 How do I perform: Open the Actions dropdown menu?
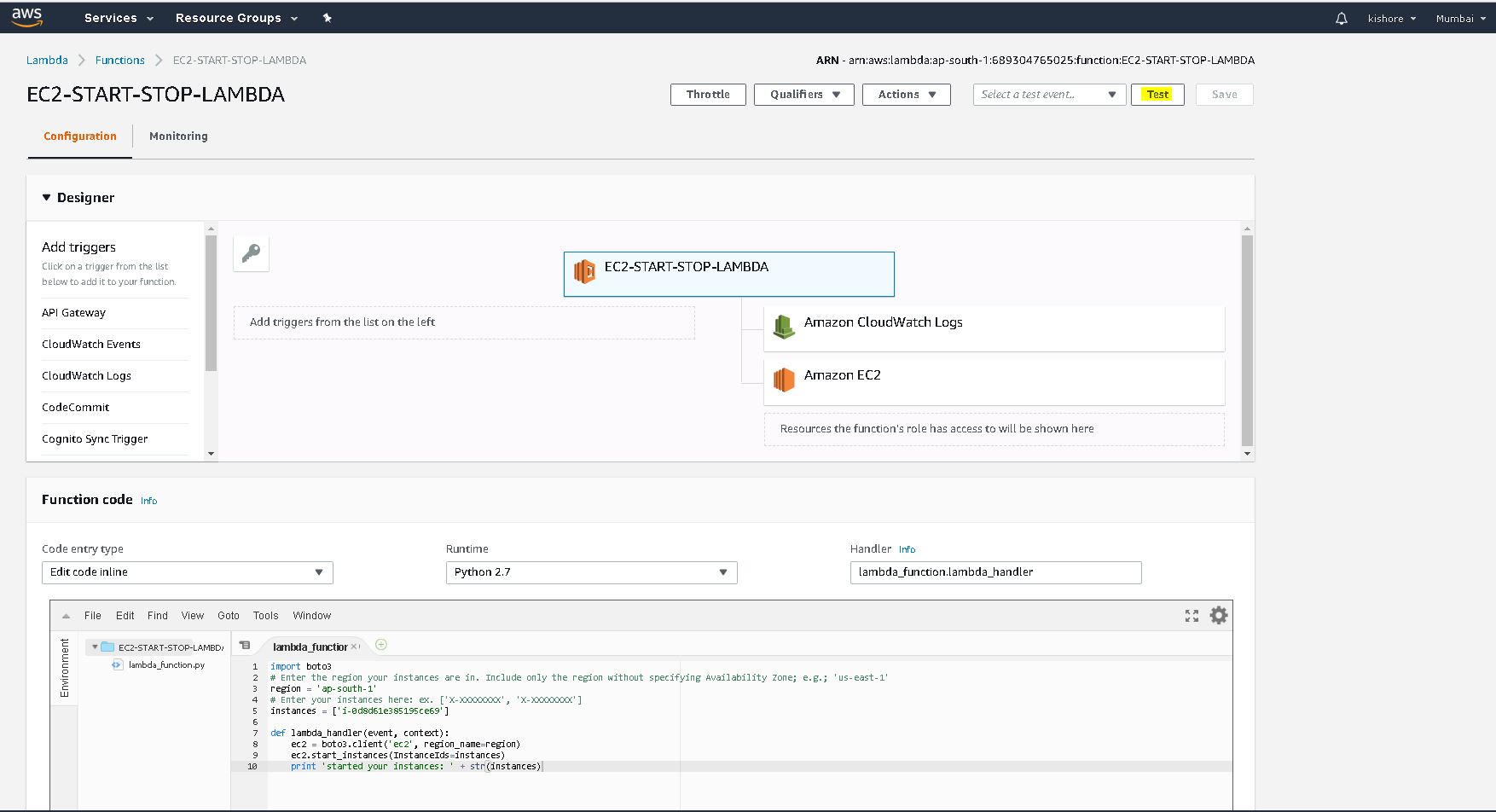coord(906,95)
